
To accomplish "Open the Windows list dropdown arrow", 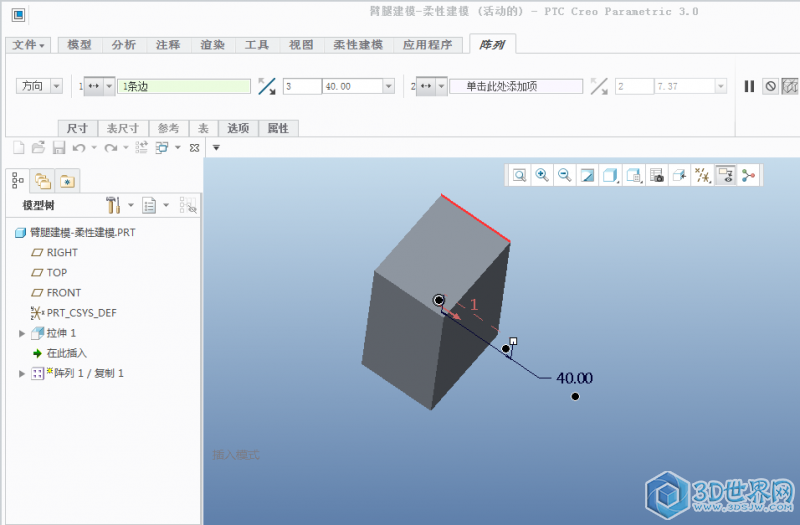I will 178,148.
